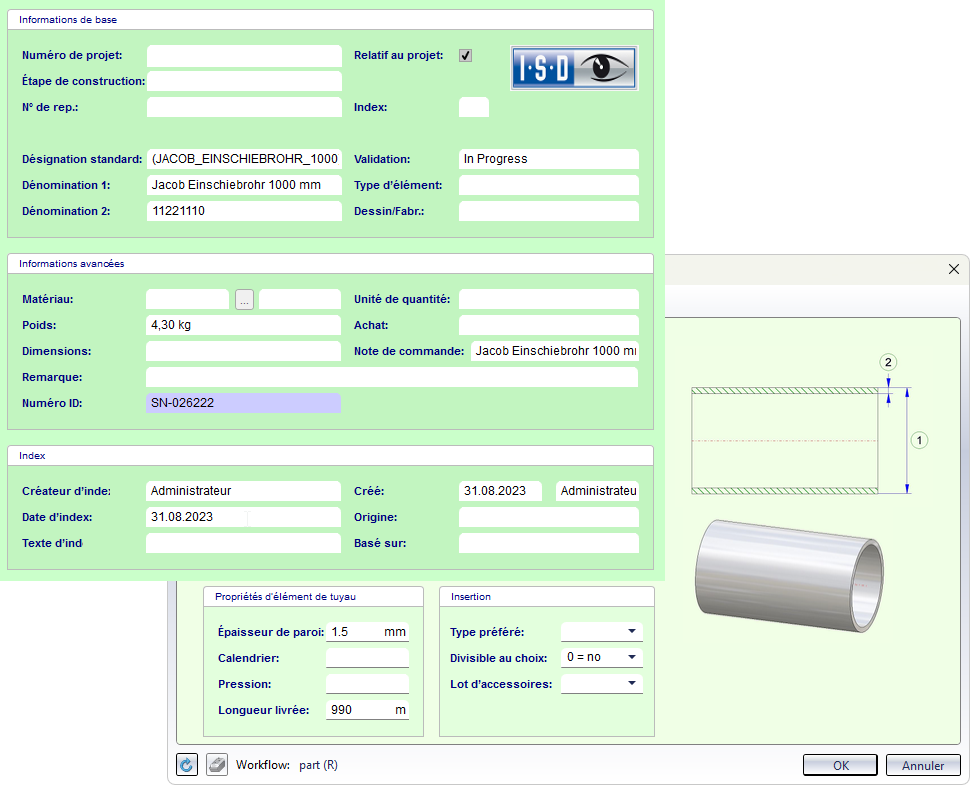This screenshot has width=970, height=785.
Task: Toggle the Relatif au projet checkbox
Action: point(465,56)
